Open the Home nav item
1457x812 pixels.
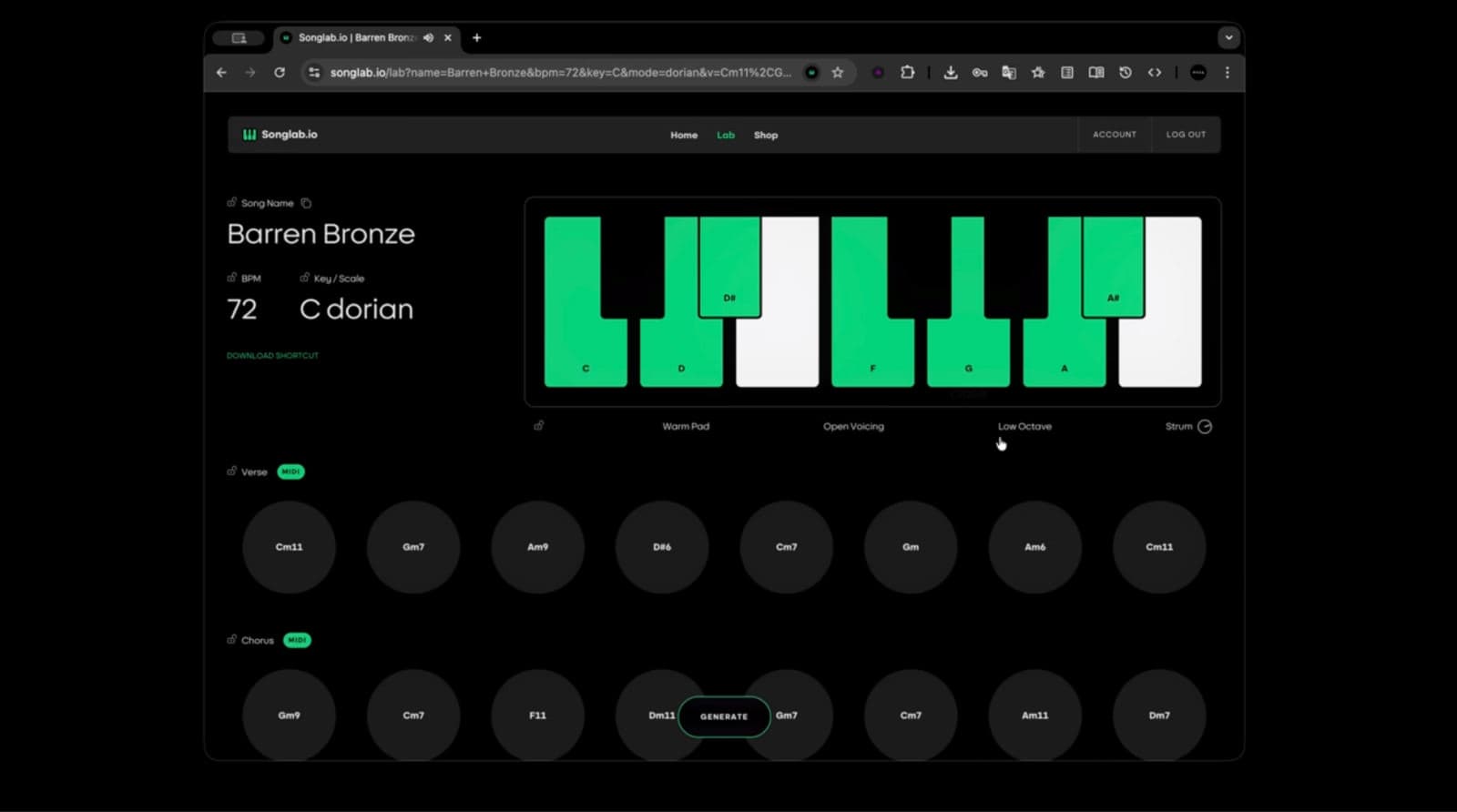click(684, 135)
